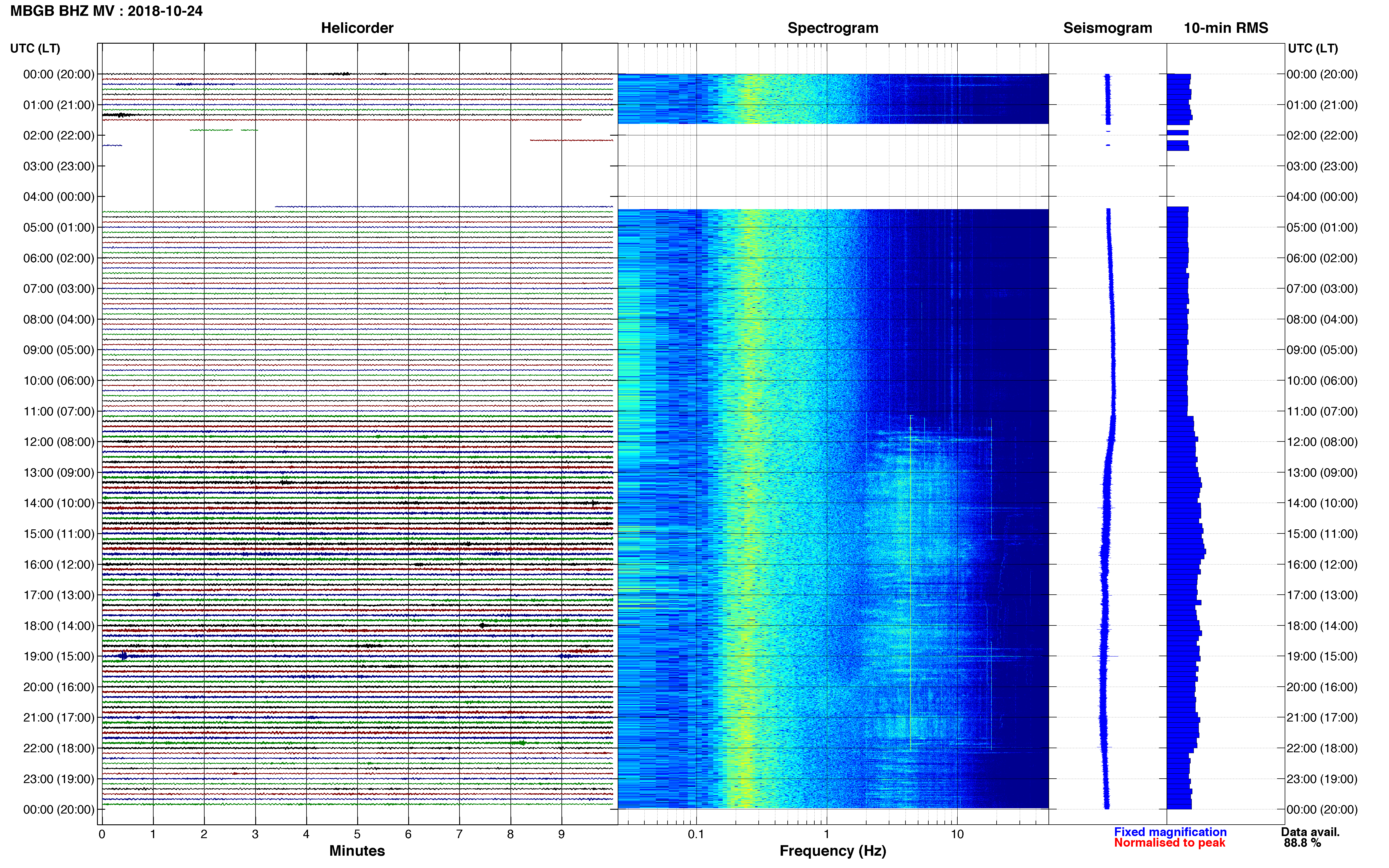The width and height of the screenshot is (1389, 868).
Task: Click the Frequency axis tick label 10
Action: 957,834
